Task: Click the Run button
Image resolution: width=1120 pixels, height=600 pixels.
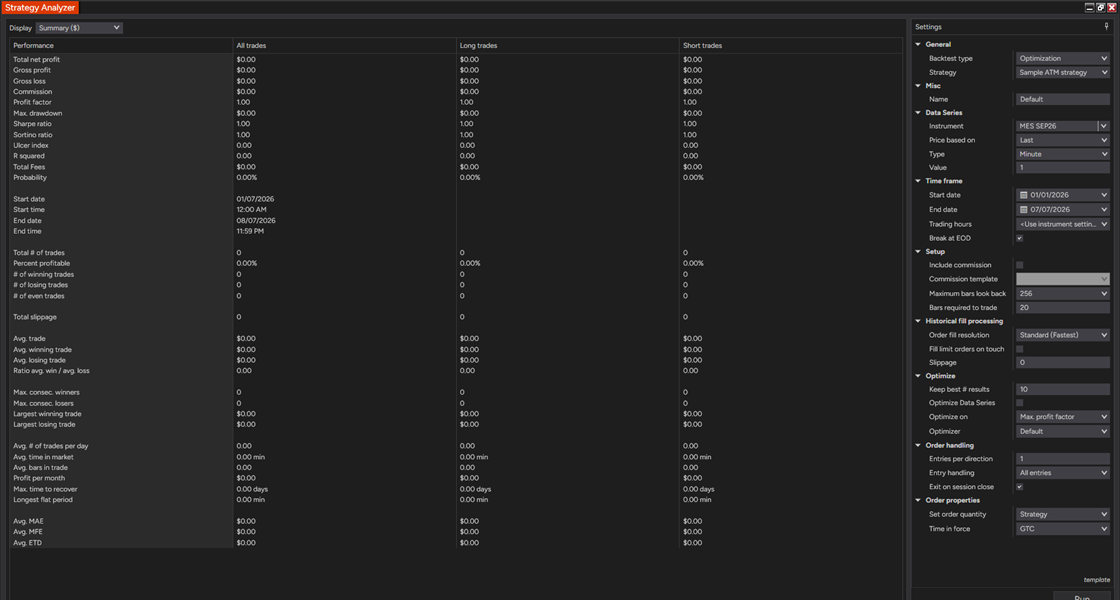Action: (x=1082, y=596)
